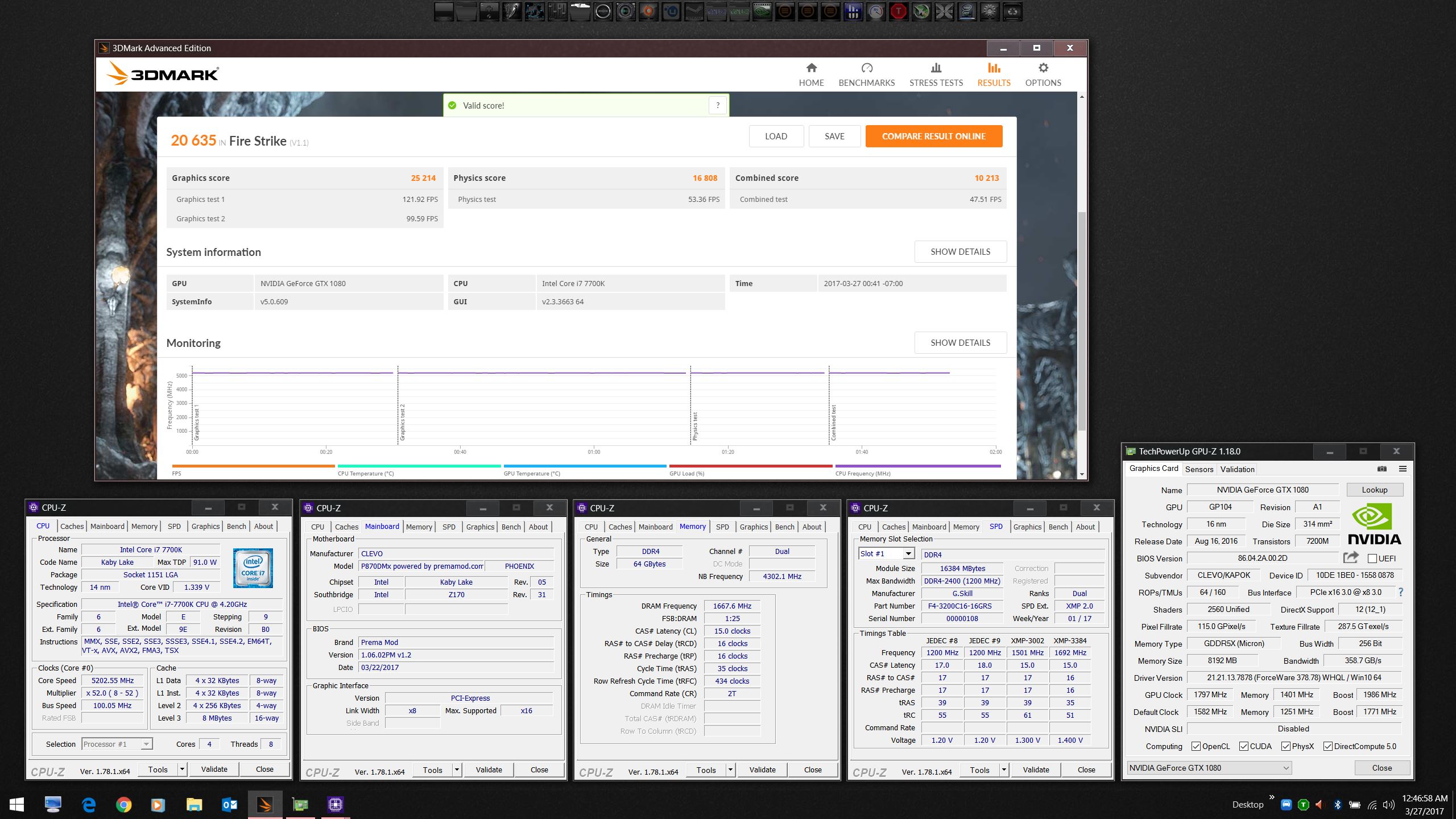Expand the GPU selection dropdown in GPU-Z
The height and width of the screenshot is (819, 1456).
1285,768
